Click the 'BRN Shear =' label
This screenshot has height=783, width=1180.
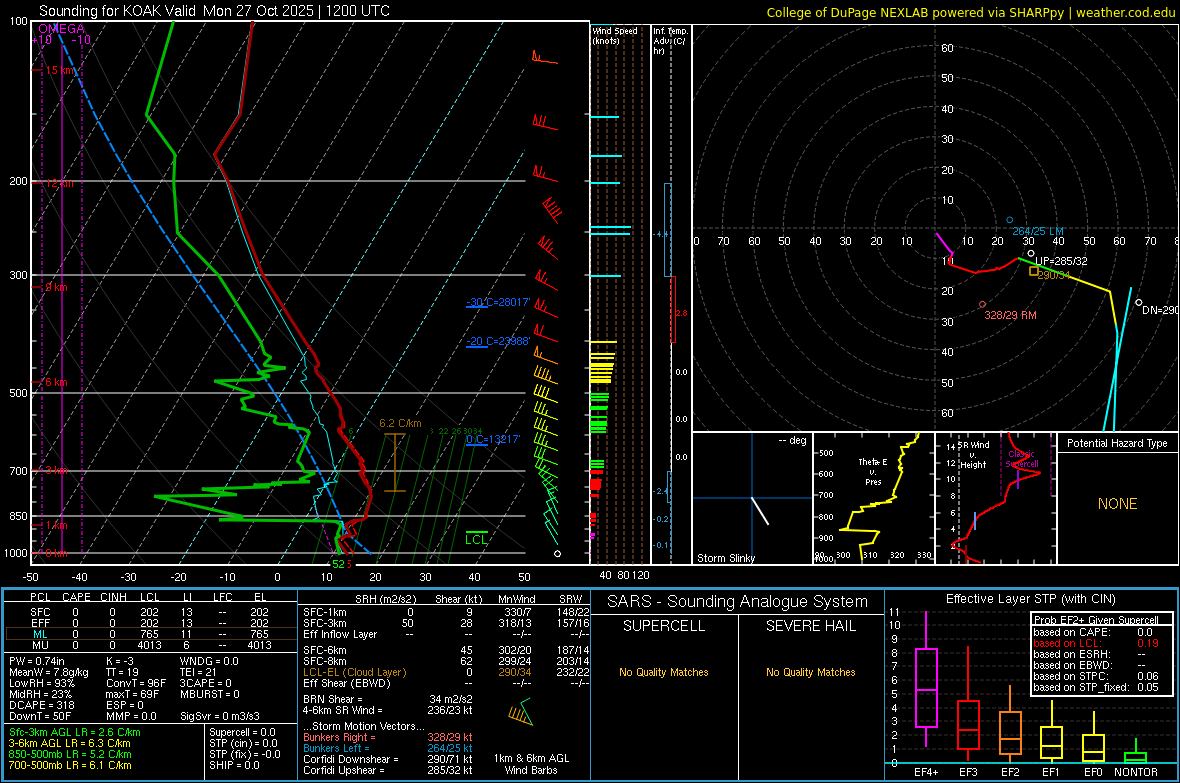333,699
